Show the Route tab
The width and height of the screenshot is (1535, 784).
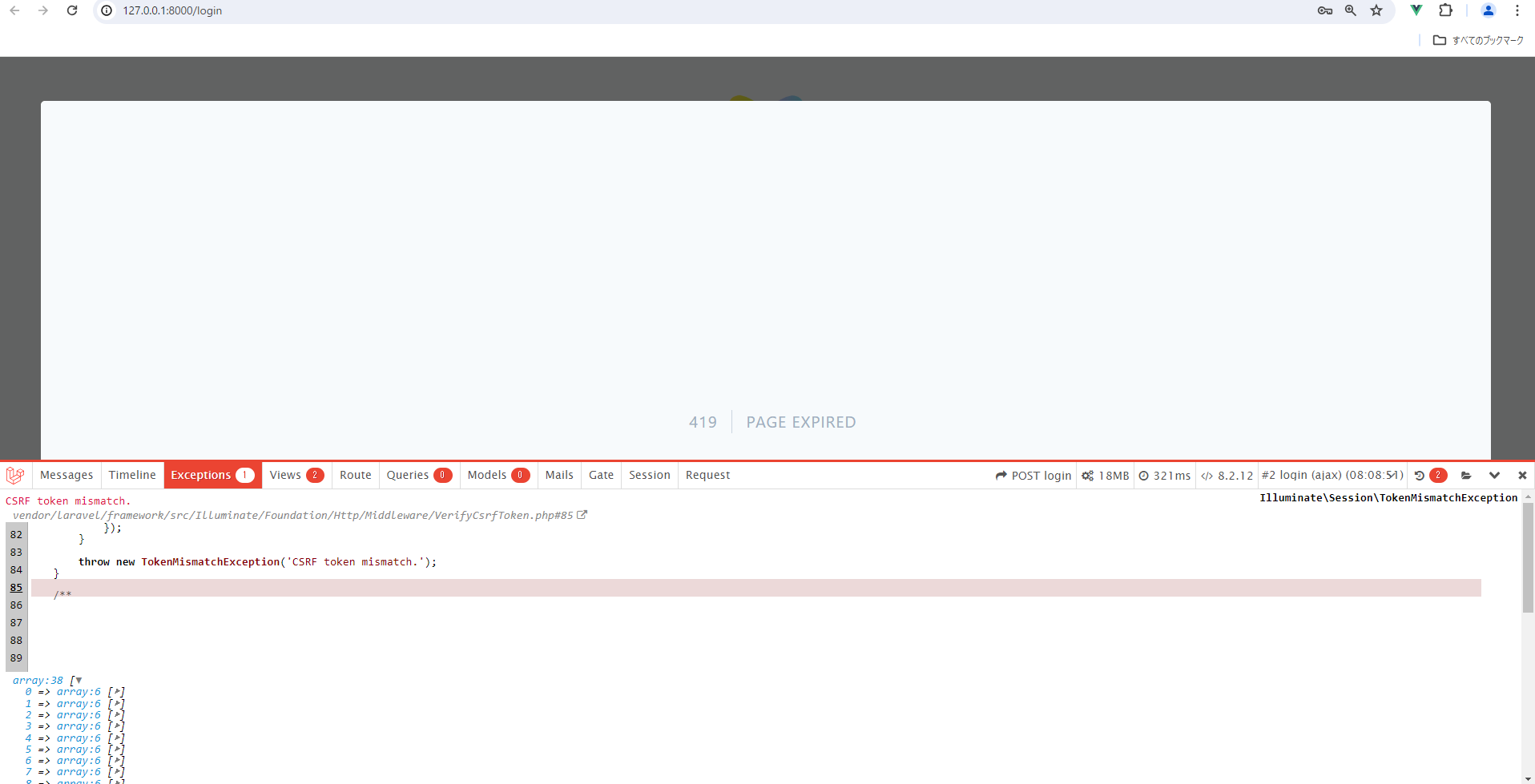356,475
